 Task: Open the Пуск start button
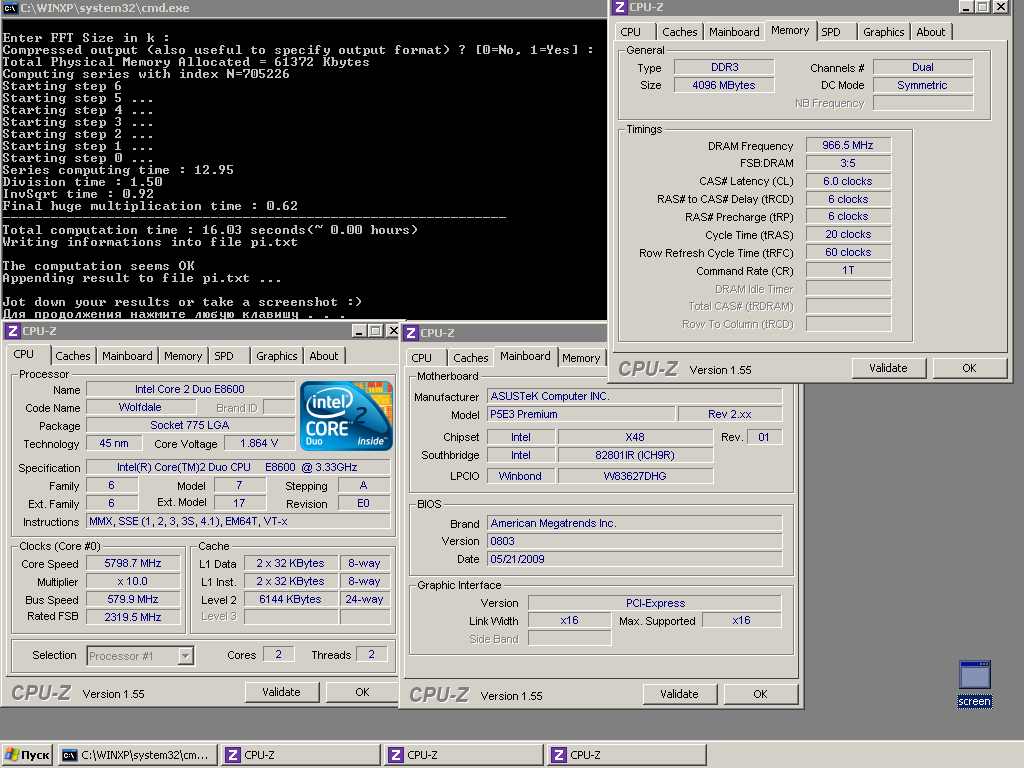[27, 755]
